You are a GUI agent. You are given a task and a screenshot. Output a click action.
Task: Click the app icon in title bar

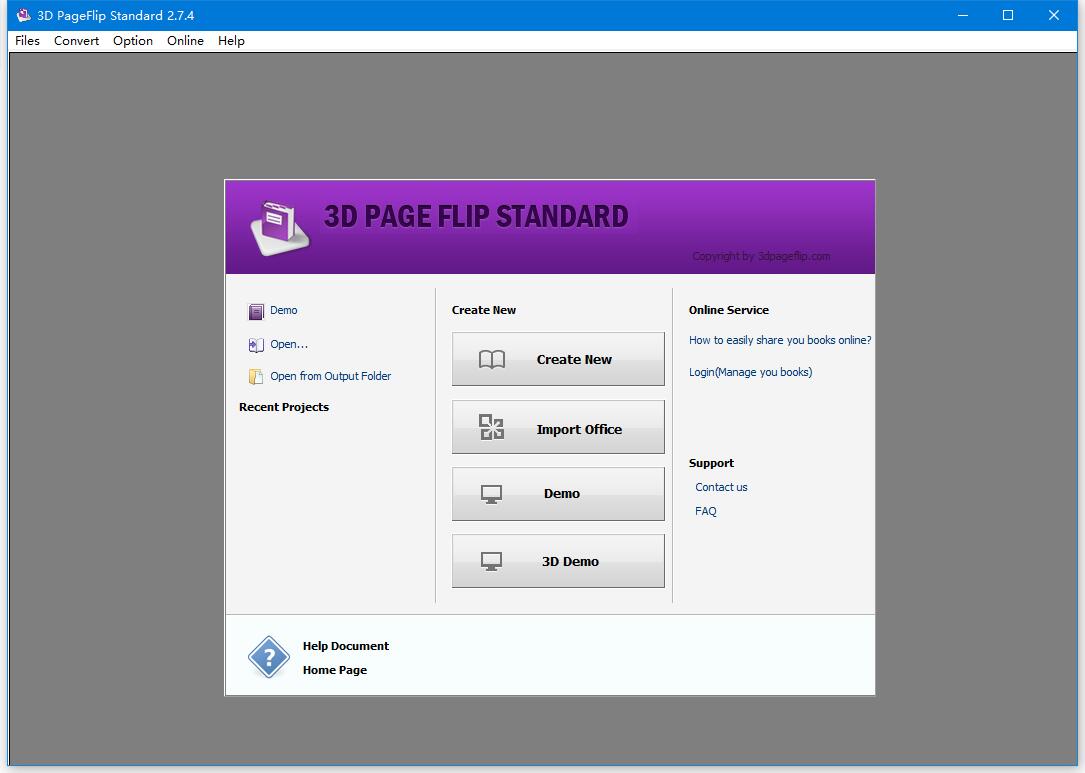click(x=23, y=15)
